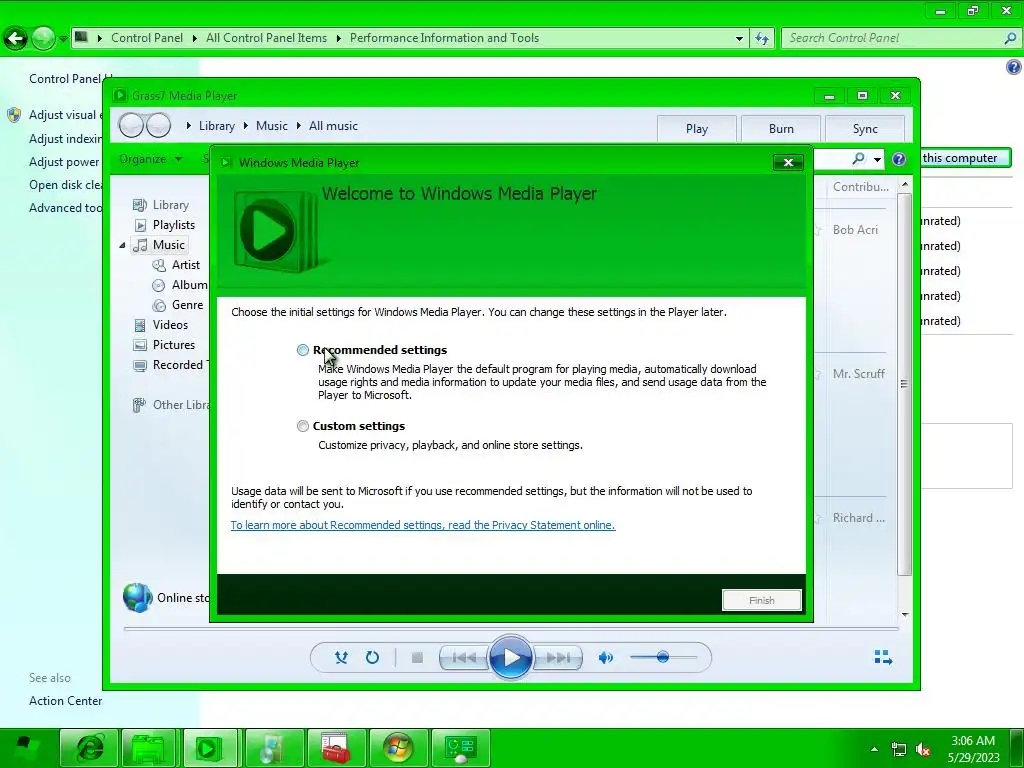This screenshot has width=1024, height=768.
Task: Click the Next track button
Action: (558, 658)
